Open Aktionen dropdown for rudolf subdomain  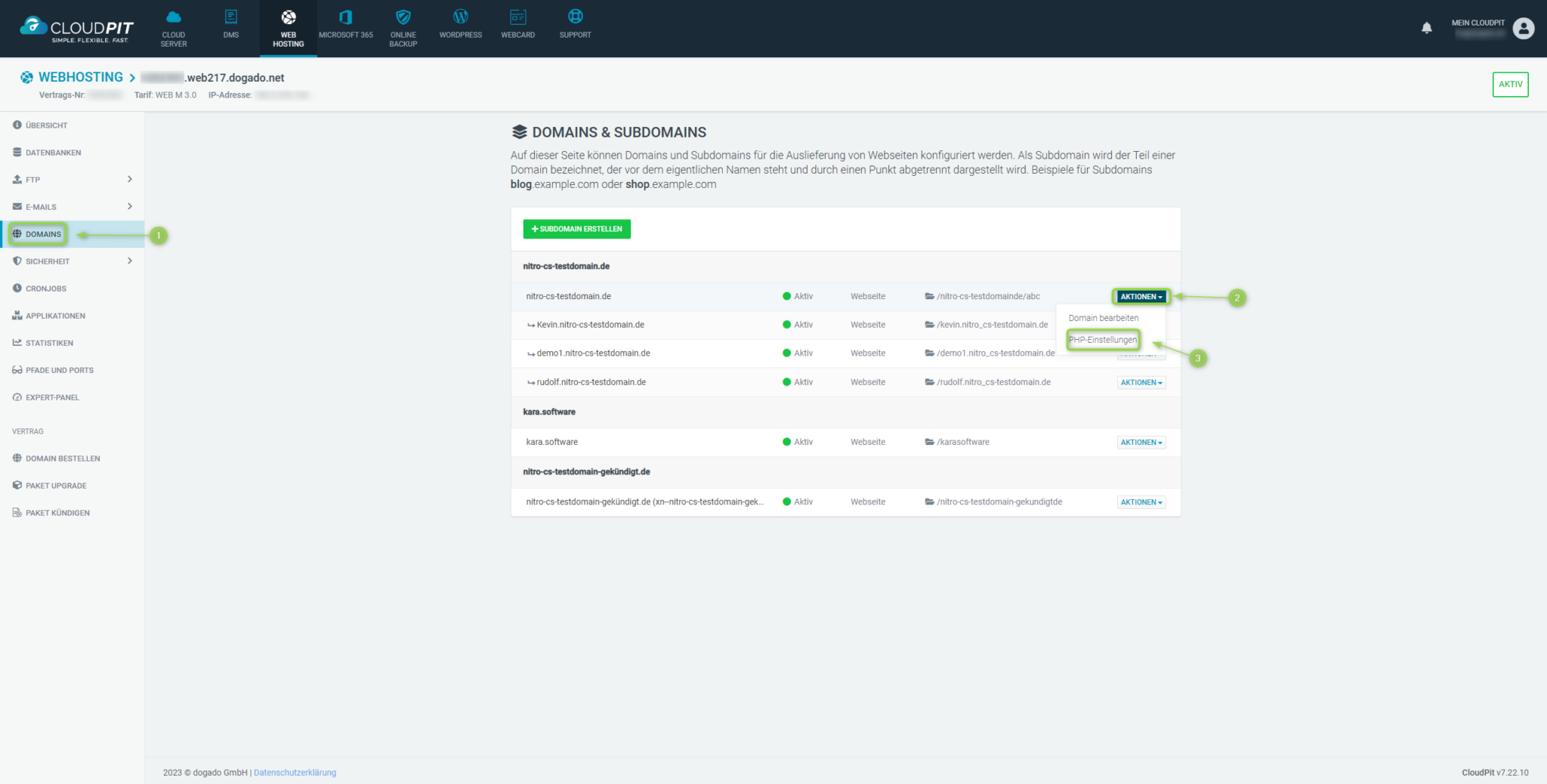pyautogui.click(x=1141, y=383)
